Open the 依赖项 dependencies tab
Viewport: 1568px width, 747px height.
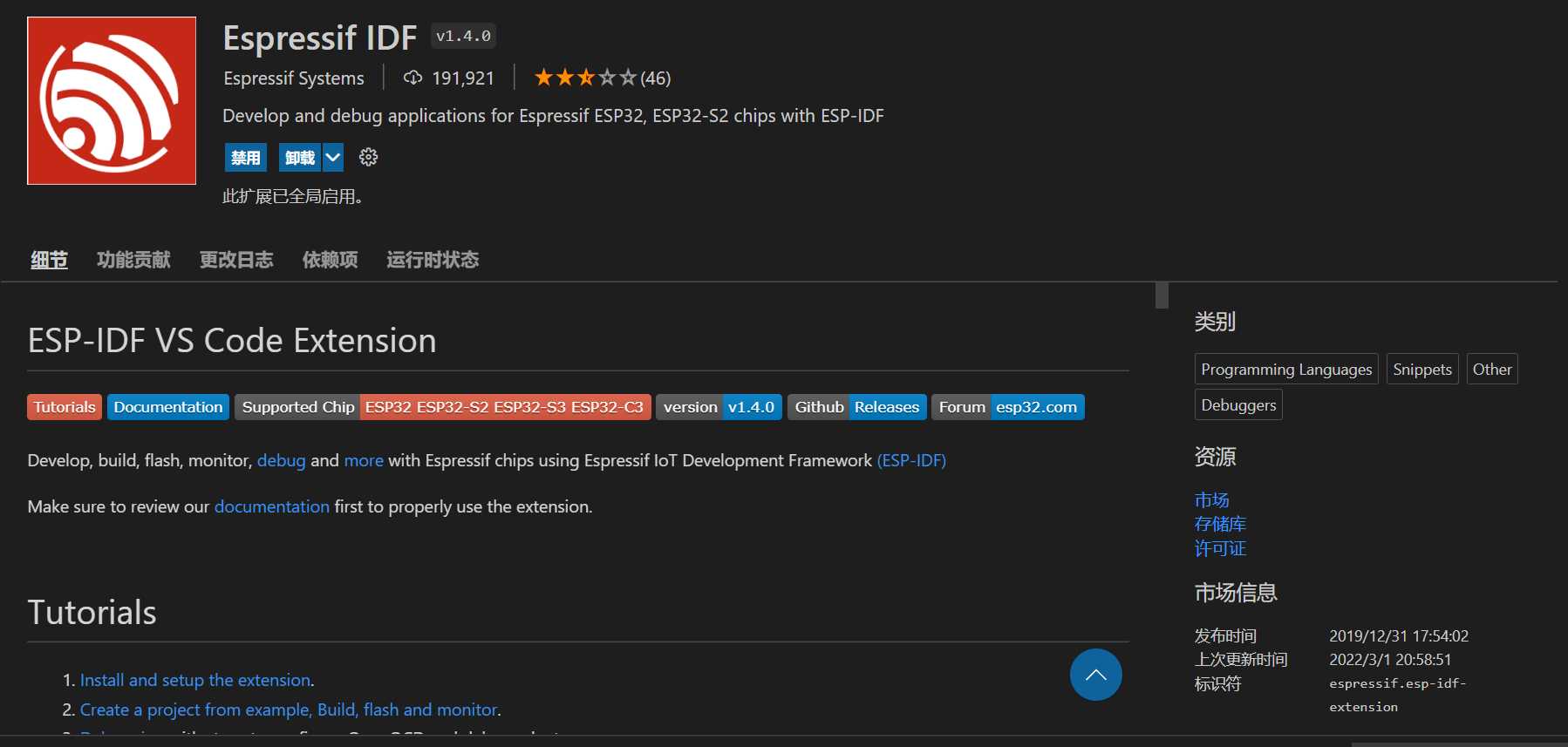click(330, 260)
